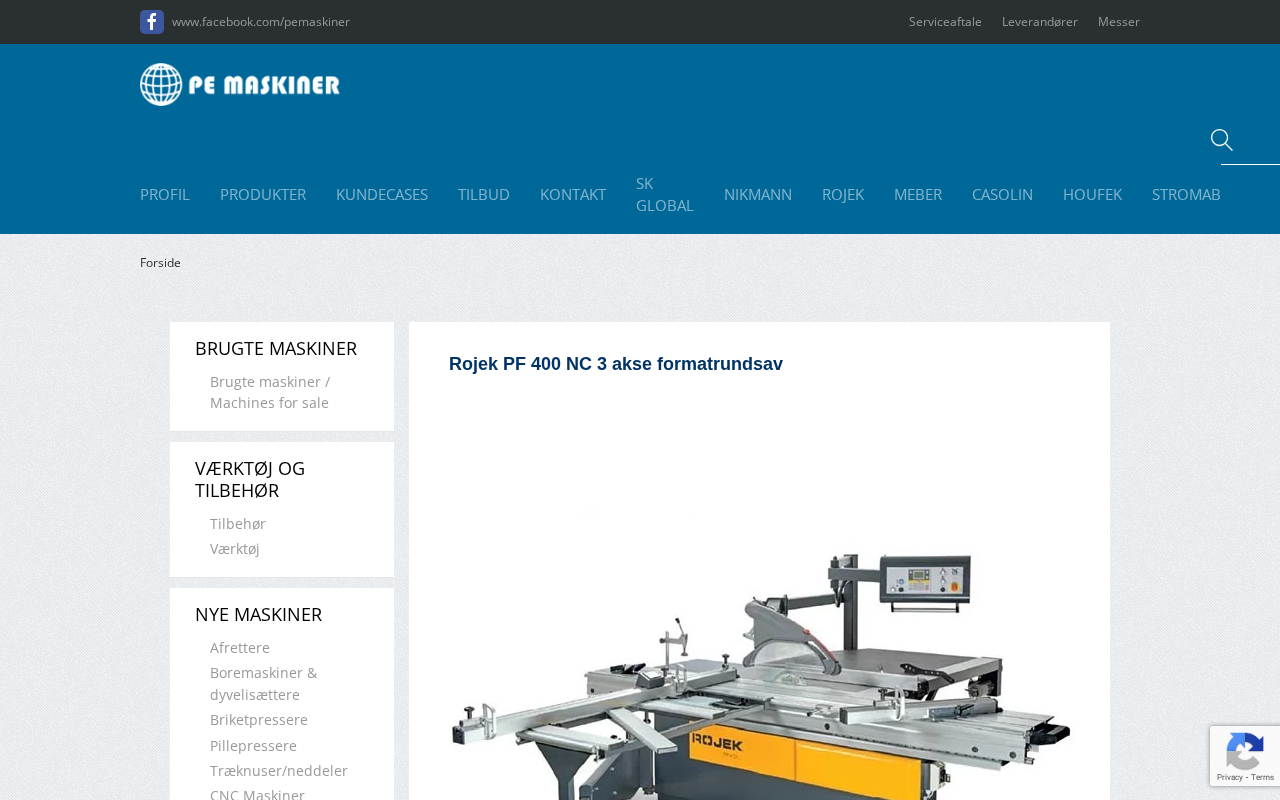Open the Serviceaftale link
The height and width of the screenshot is (800, 1280).
(x=945, y=22)
